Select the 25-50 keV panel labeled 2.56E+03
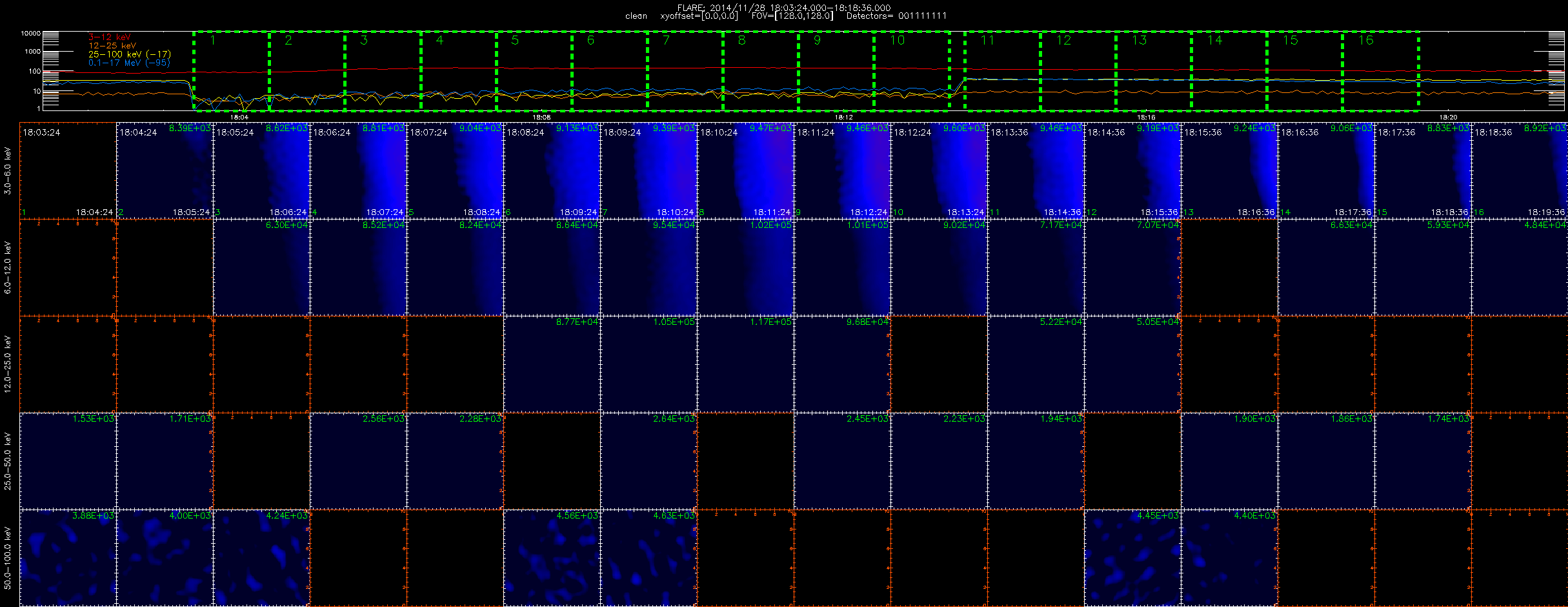Viewport: 1568px width, 607px height. pos(358,461)
